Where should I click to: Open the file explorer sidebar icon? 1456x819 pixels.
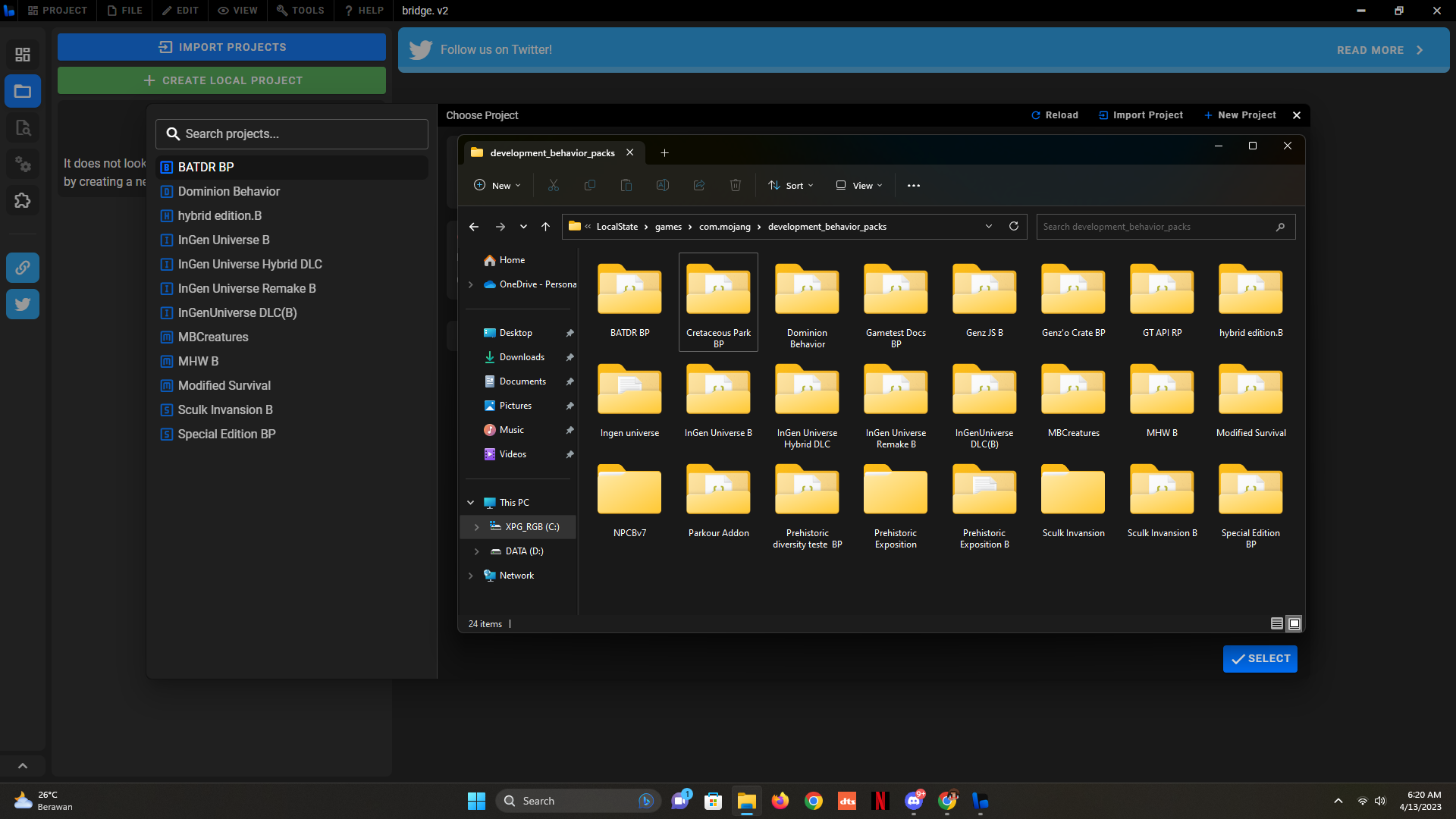(23, 91)
